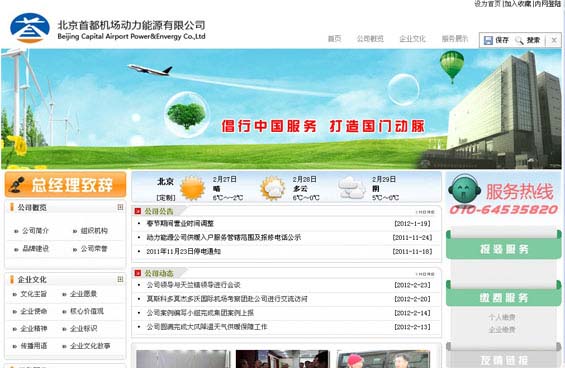The image size is (565, 368).
Task: Open the 2011年11月23日停电通知 announcement
Action: click(x=183, y=252)
